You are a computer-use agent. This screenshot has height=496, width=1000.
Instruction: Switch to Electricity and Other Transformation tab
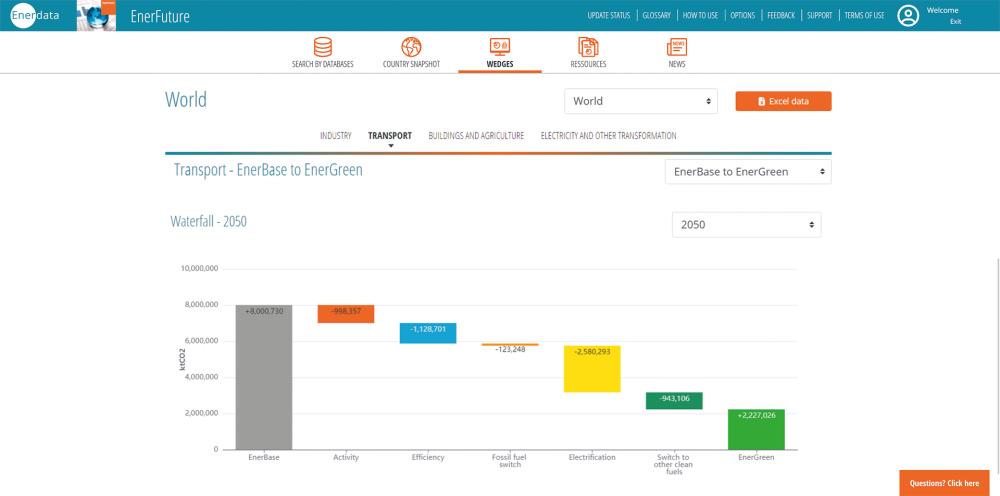(x=608, y=136)
